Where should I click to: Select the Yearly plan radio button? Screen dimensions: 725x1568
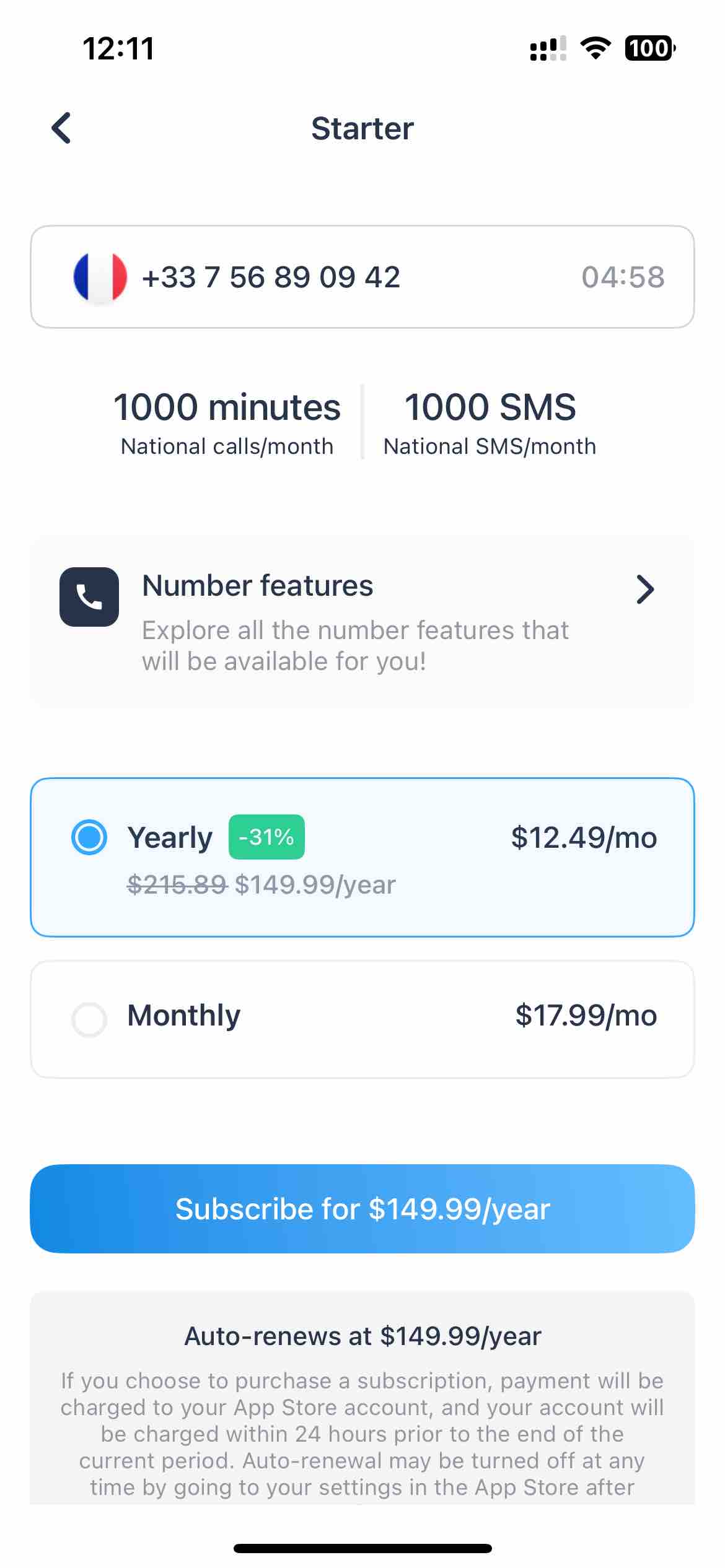pos(89,837)
